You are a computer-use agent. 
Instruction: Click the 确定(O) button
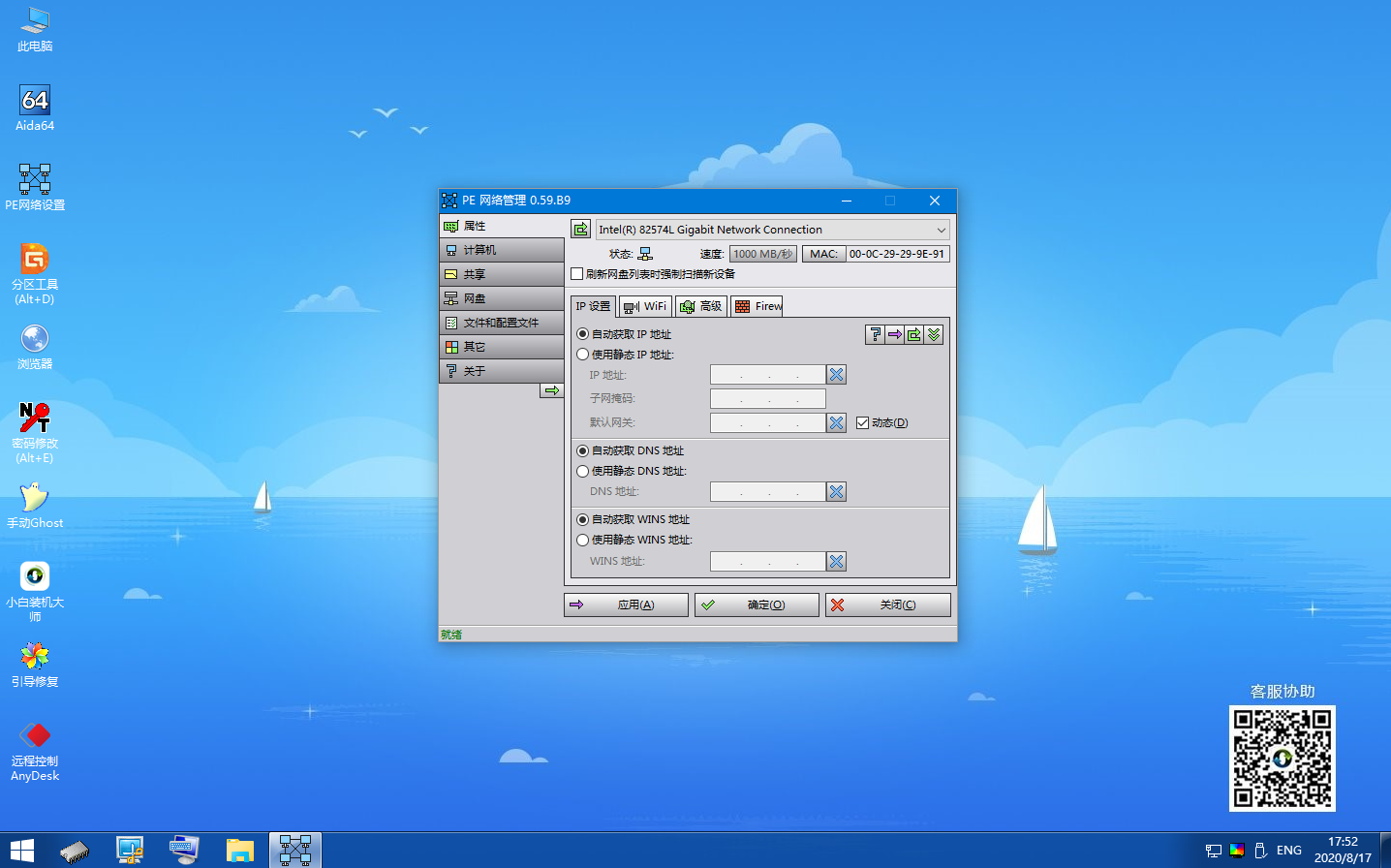pos(757,604)
